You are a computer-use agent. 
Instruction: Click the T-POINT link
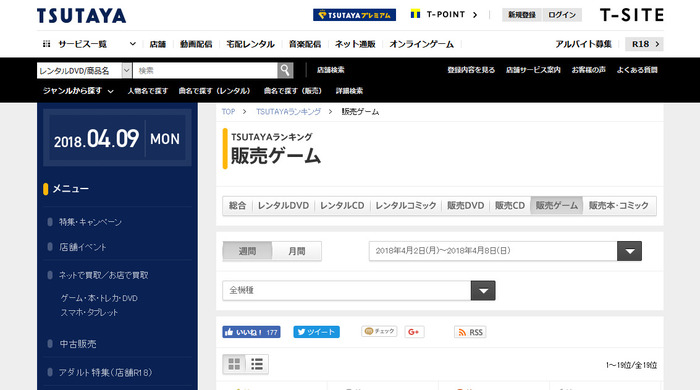pyautogui.click(x=444, y=15)
